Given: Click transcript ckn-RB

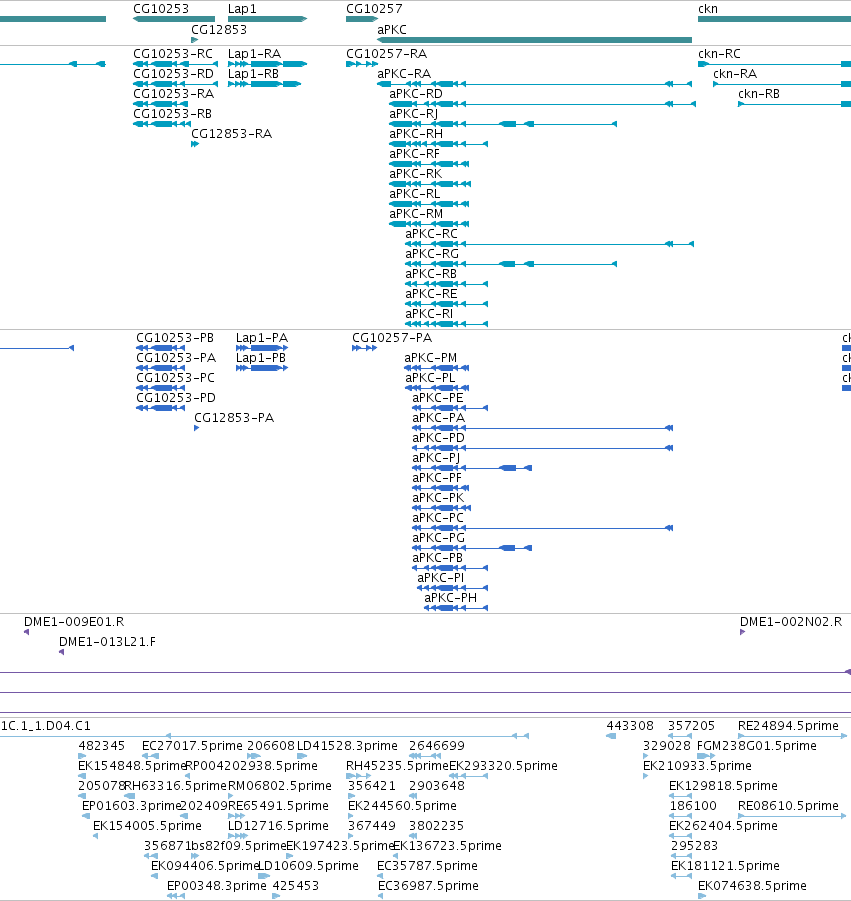Looking at the screenshot, I should (x=795, y=104).
